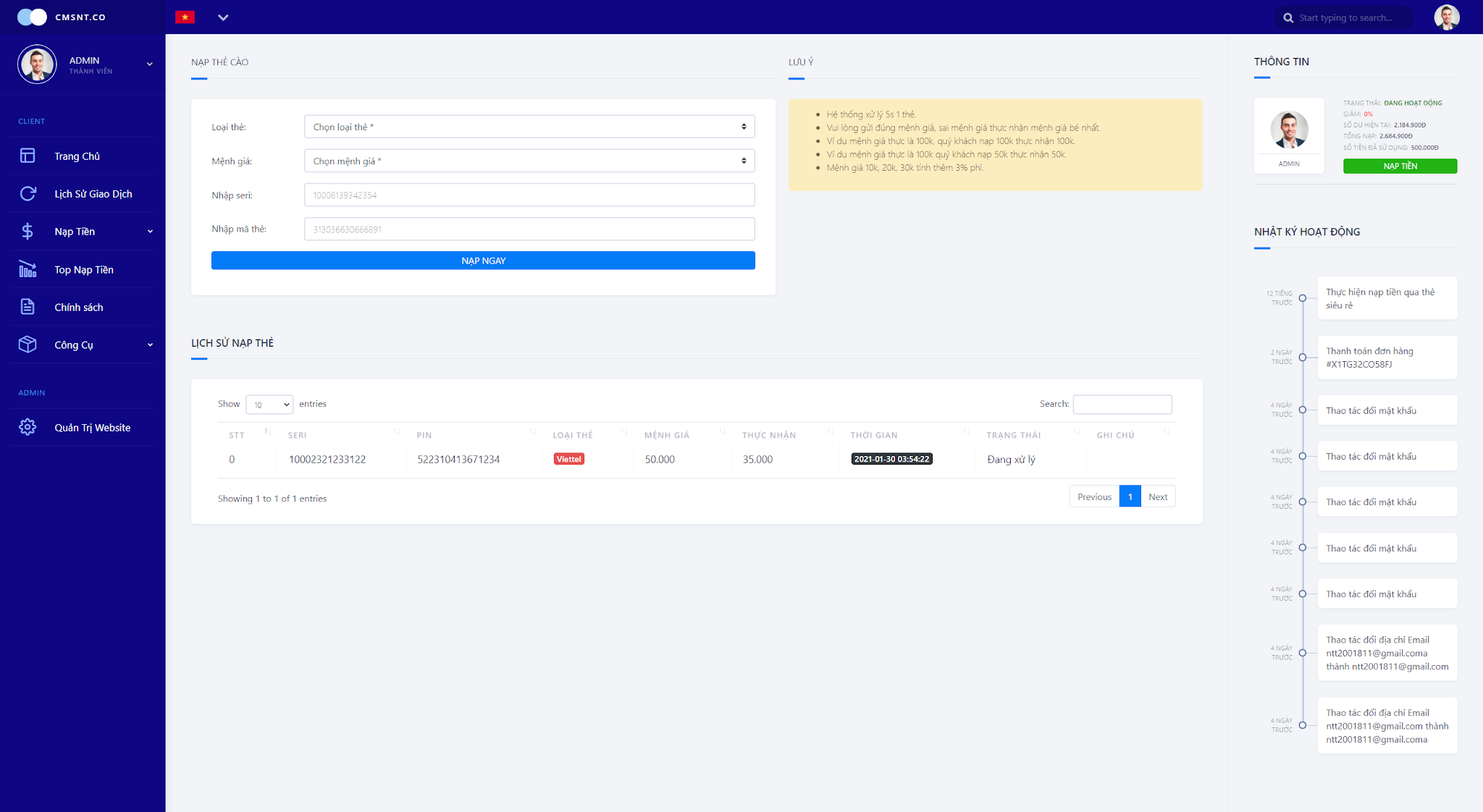Open top-right user avatar menu
1483x812 pixels.
[1446, 17]
